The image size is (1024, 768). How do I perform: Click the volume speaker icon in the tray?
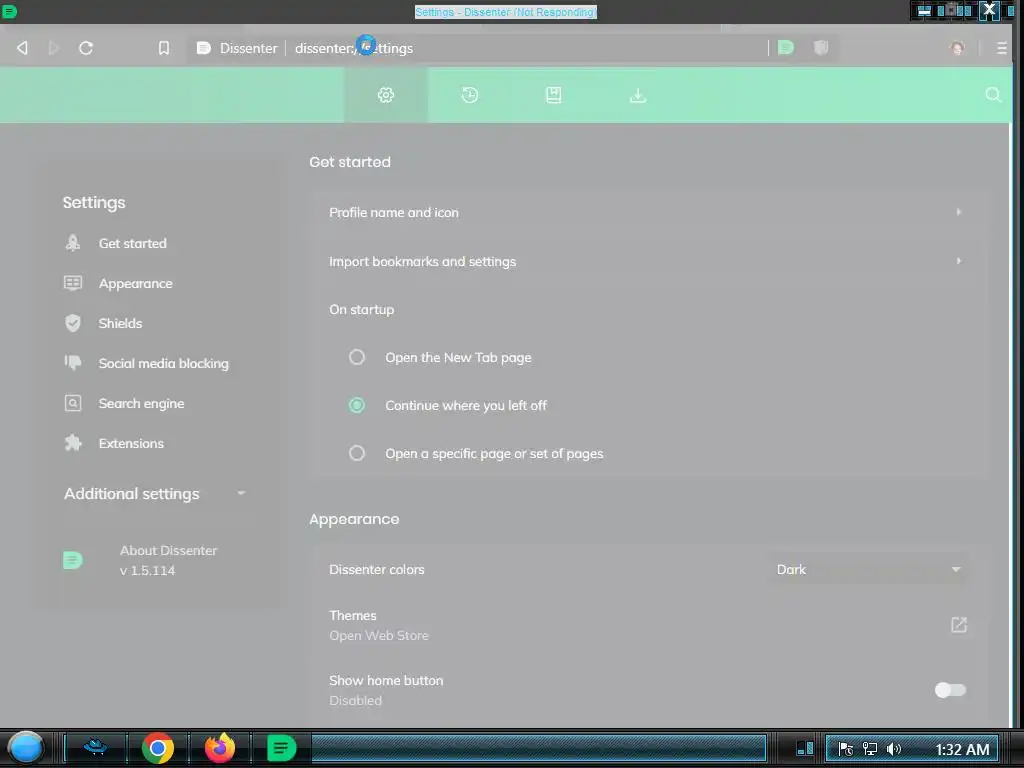pos(894,749)
